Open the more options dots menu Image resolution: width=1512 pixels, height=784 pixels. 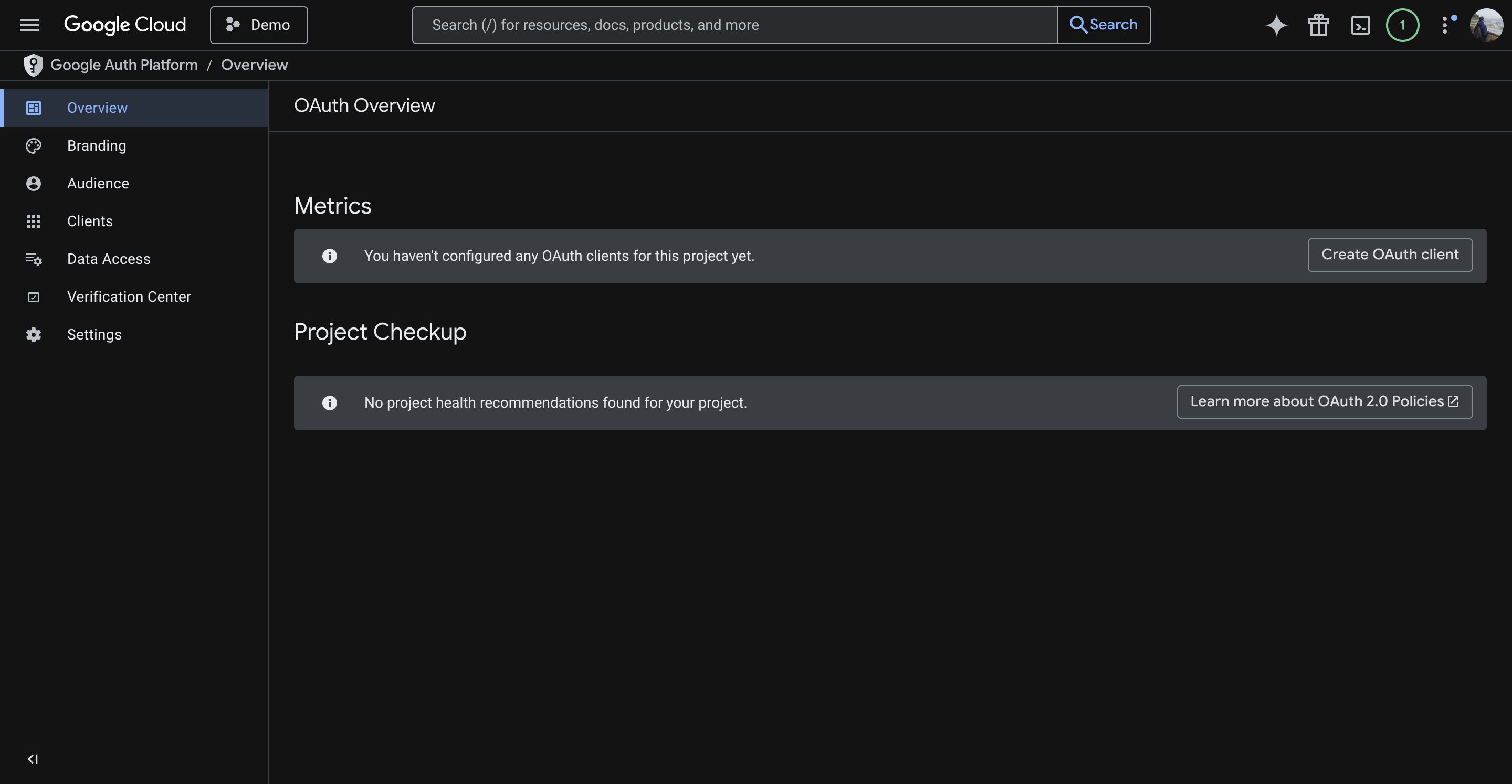tap(1446, 25)
